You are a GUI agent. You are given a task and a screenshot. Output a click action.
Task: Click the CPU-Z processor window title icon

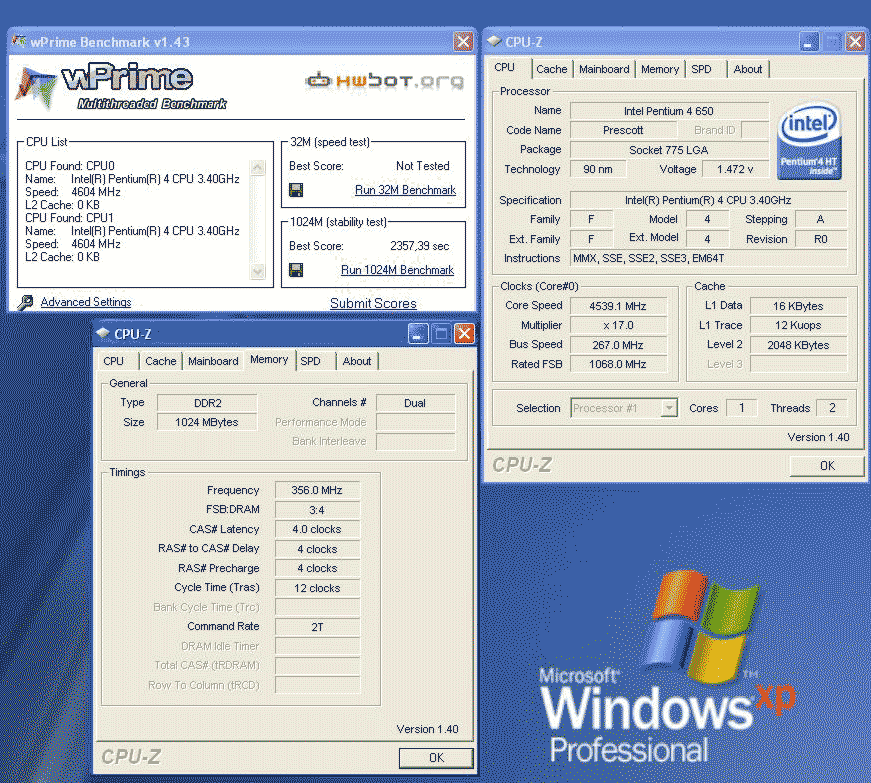coord(494,41)
